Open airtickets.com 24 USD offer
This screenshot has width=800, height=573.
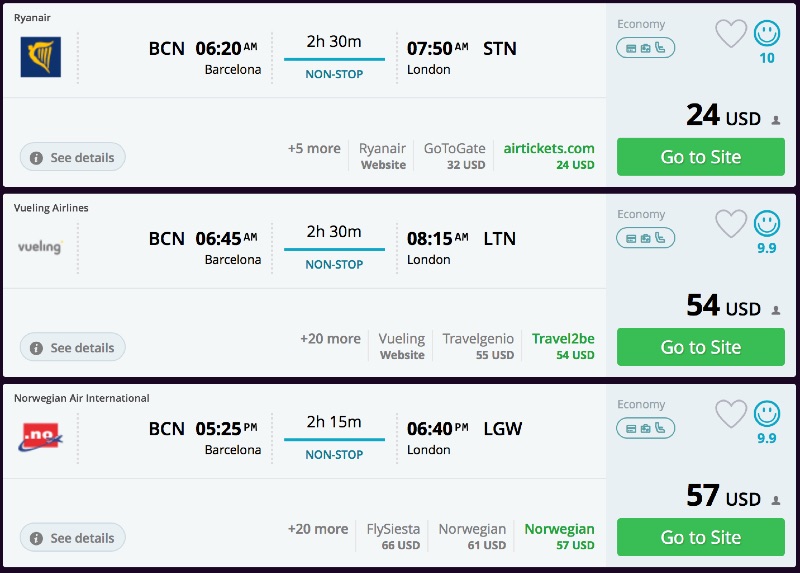click(549, 156)
